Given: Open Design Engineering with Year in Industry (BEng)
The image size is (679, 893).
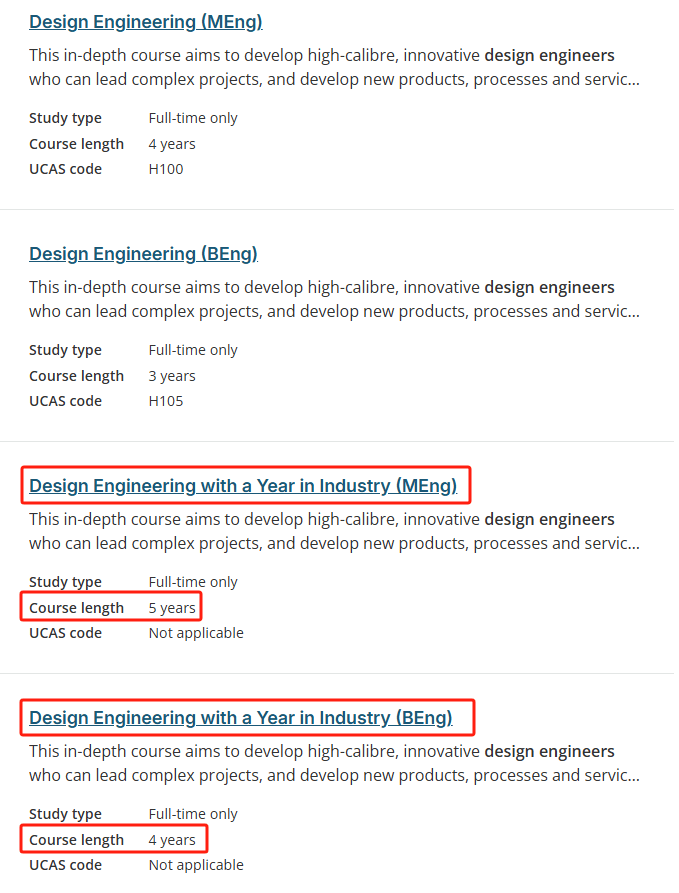Looking at the screenshot, I should pyautogui.click(x=240, y=718).
